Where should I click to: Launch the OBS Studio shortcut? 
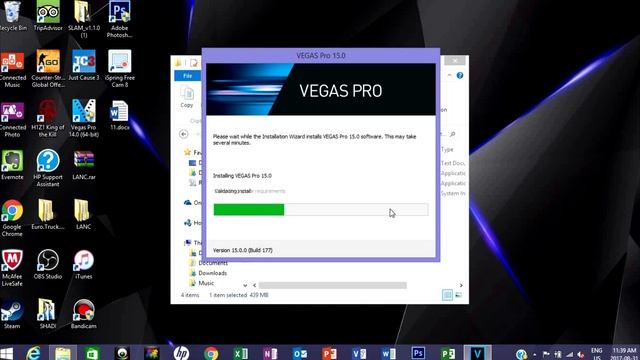pos(48,264)
